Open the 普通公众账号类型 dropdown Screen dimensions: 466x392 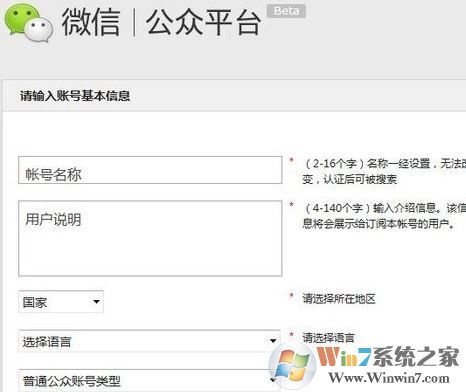click(149, 380)
